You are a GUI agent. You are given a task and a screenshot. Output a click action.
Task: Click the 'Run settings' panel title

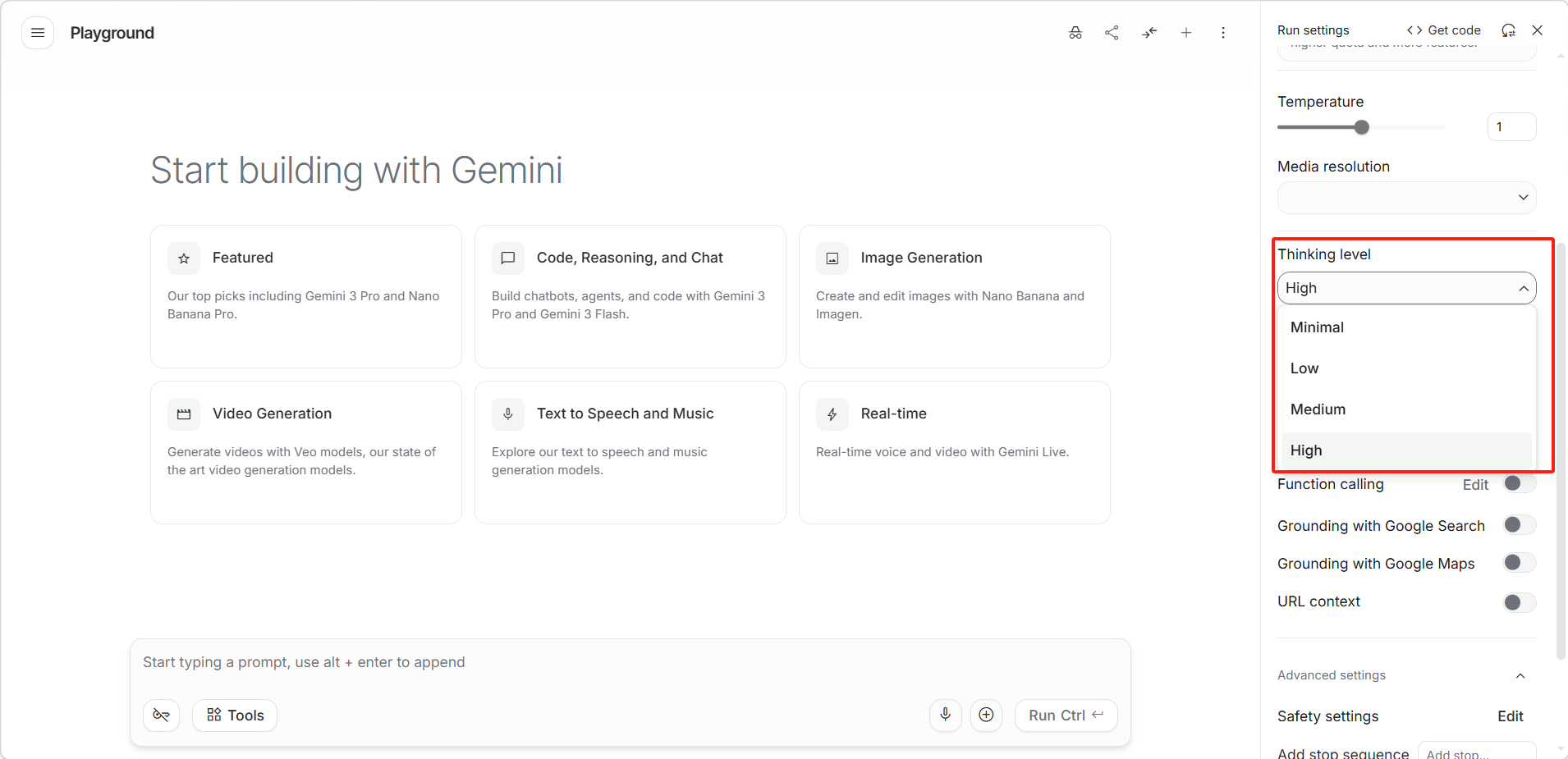pyautogui.click(x=1314, y=30)
